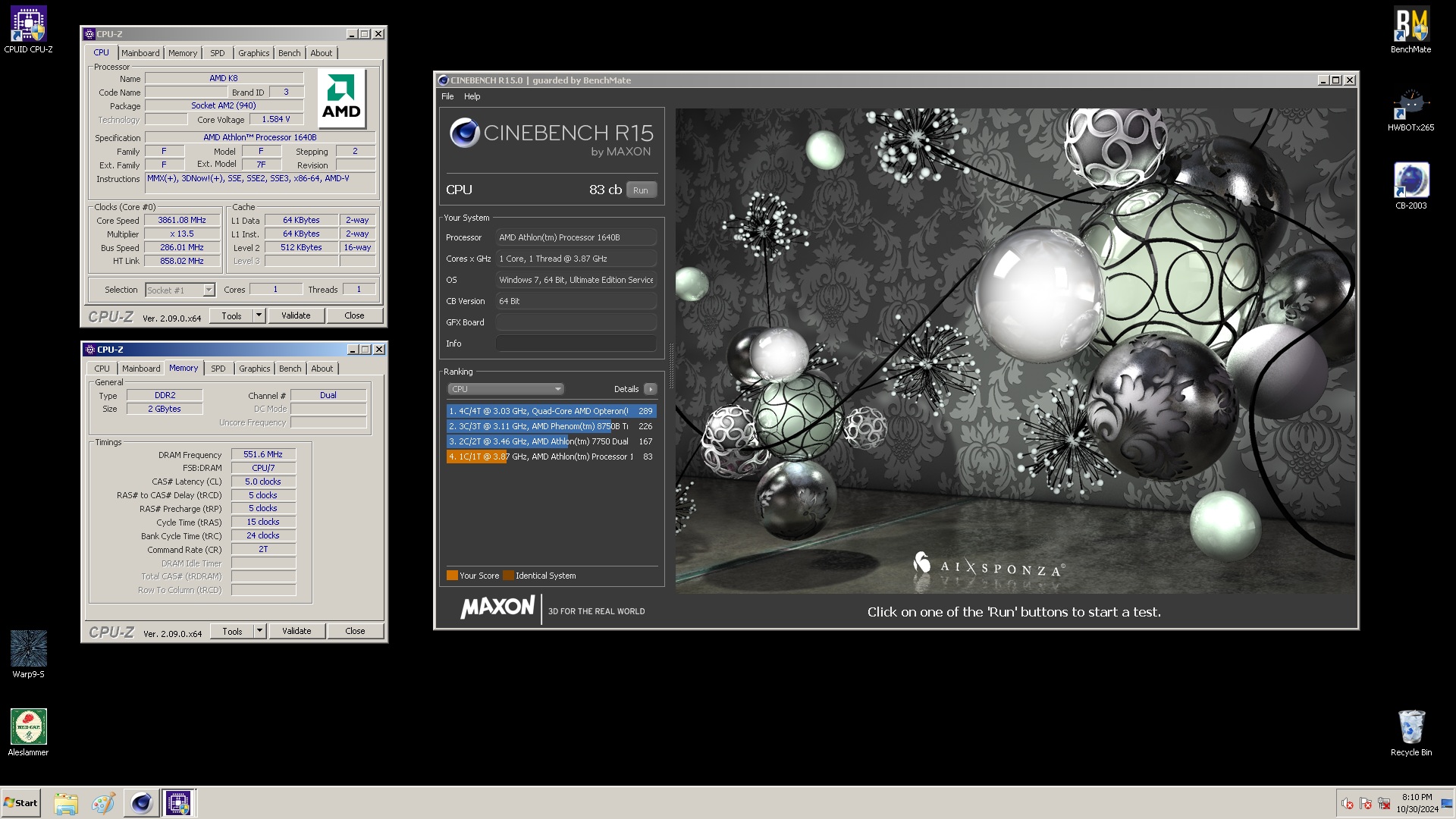Launch the HWBOTx265 desktop shortcut

[x=1410, y=108]
